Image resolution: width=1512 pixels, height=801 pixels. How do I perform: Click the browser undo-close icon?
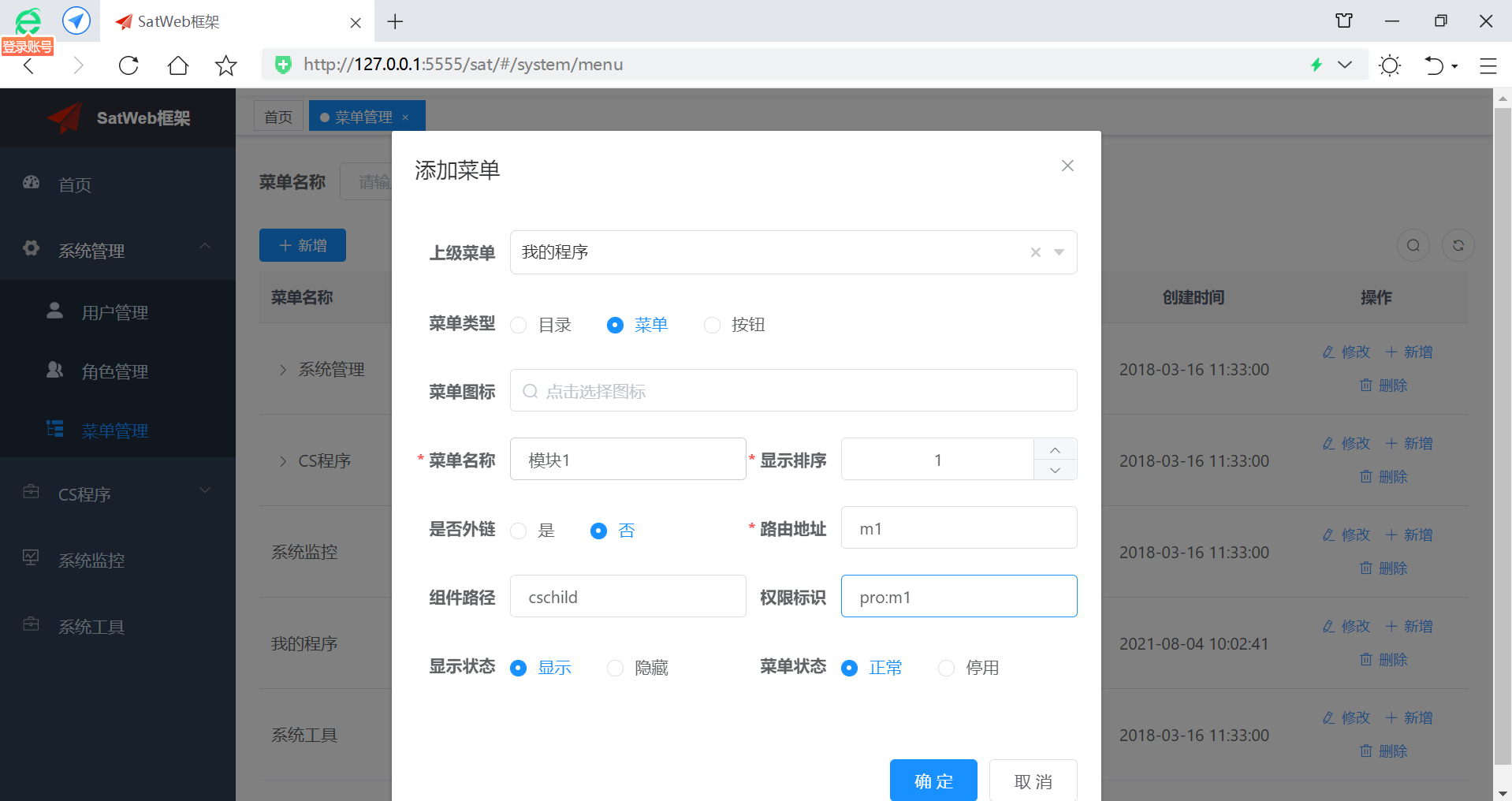[1434, 65]
